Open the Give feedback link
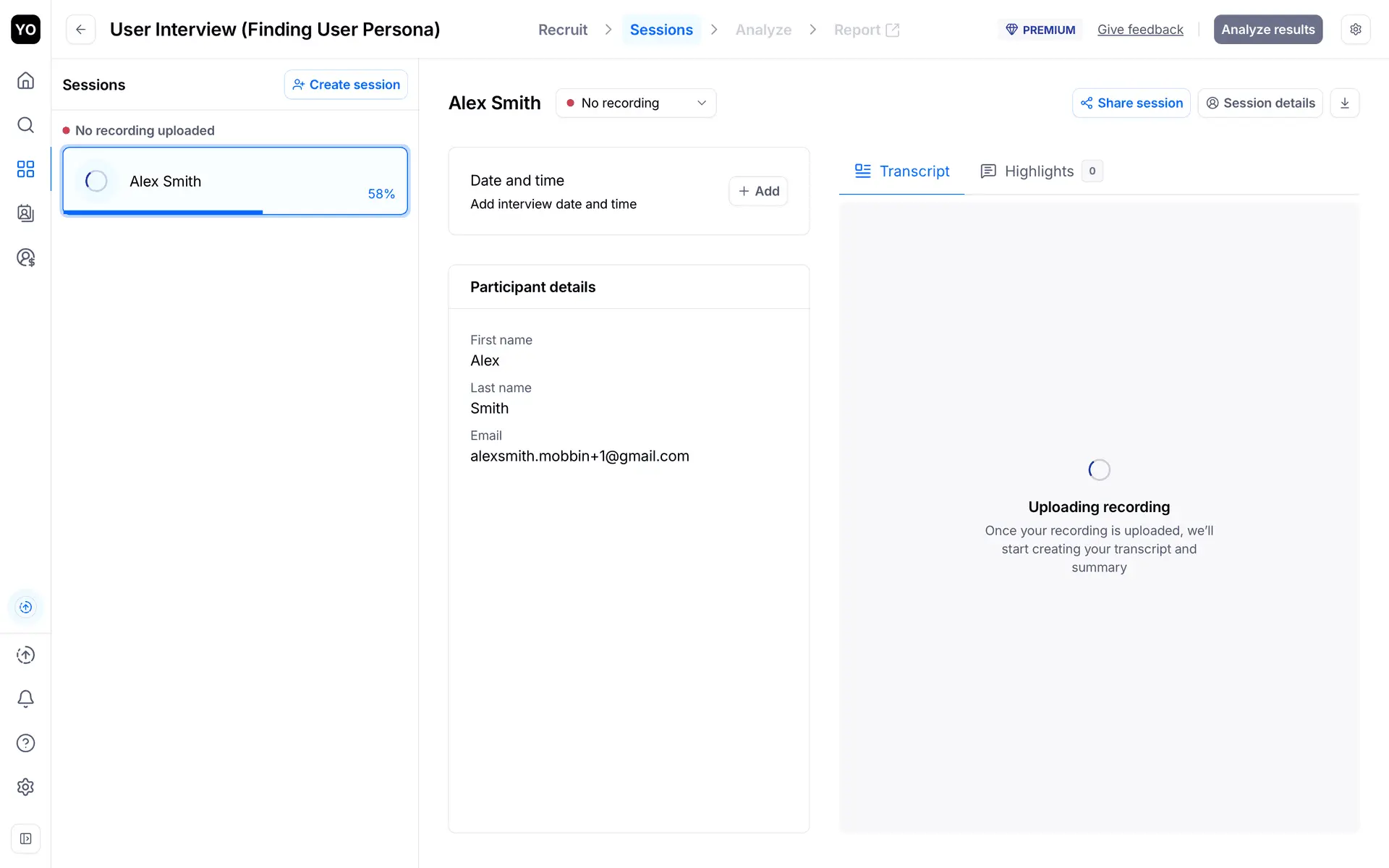 pos(1139,30)
